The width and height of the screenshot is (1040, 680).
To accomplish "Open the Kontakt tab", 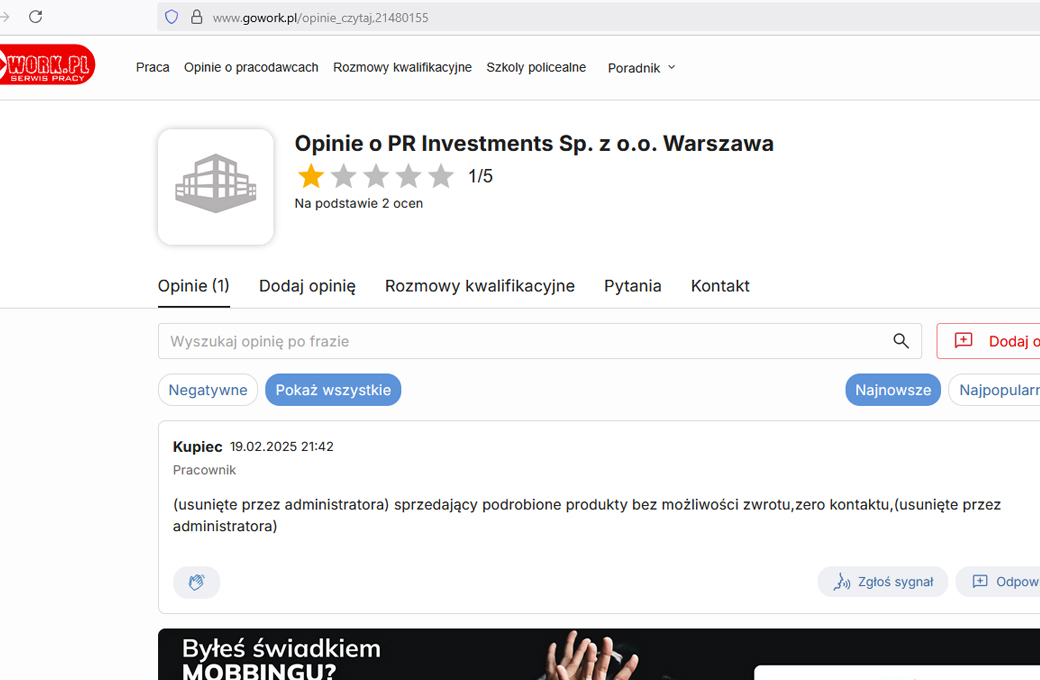I will pyautogui.click(x=720, y=286).
